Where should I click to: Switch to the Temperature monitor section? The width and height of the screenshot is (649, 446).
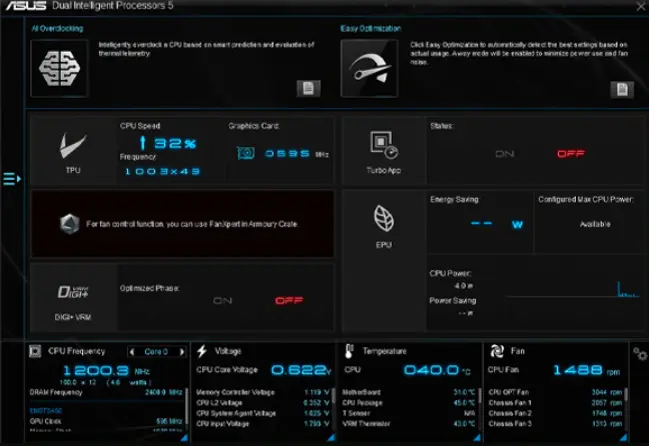pyautogui.click(x=385, y=352)
